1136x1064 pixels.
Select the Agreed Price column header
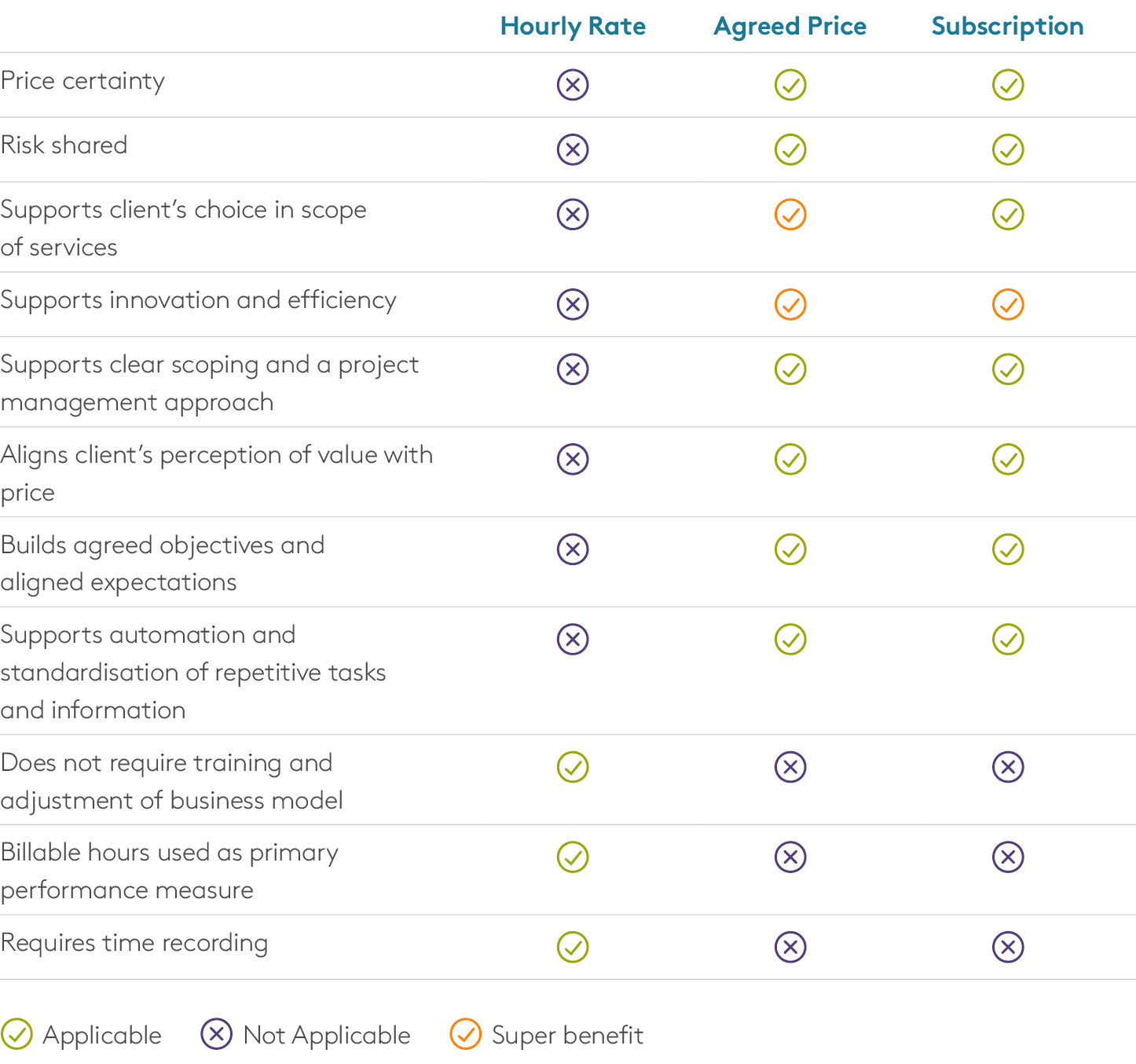click(x=790, y=27)
